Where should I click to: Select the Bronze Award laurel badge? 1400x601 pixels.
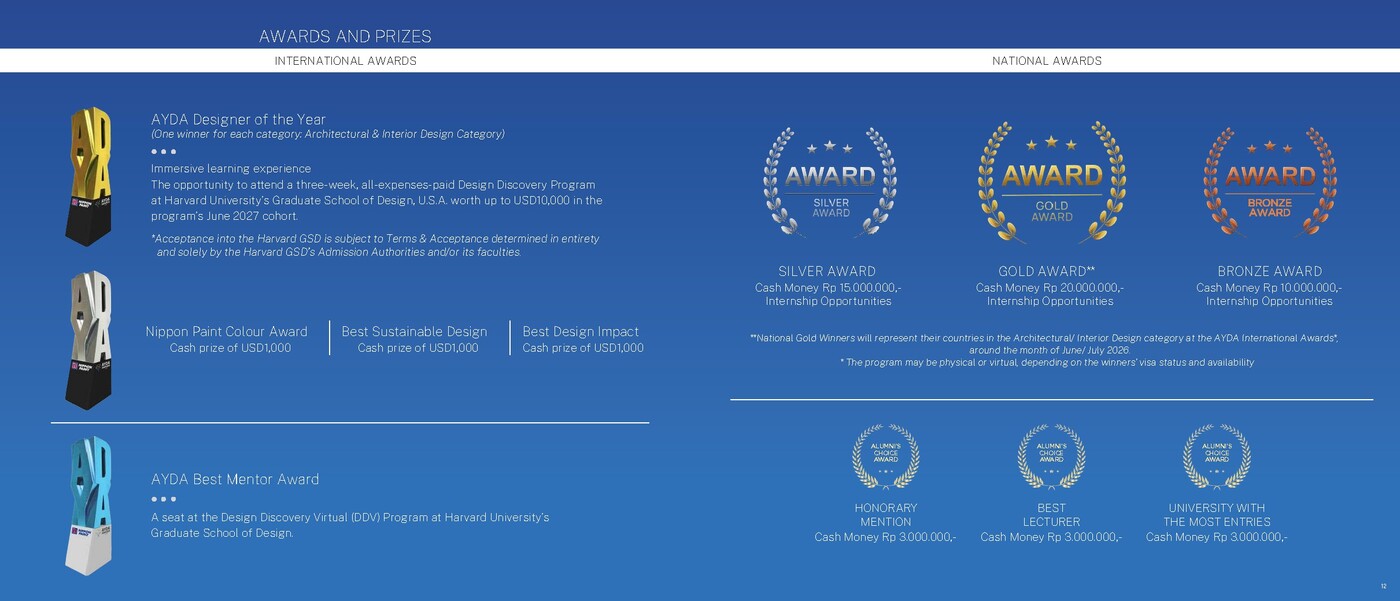[1270, 182]
